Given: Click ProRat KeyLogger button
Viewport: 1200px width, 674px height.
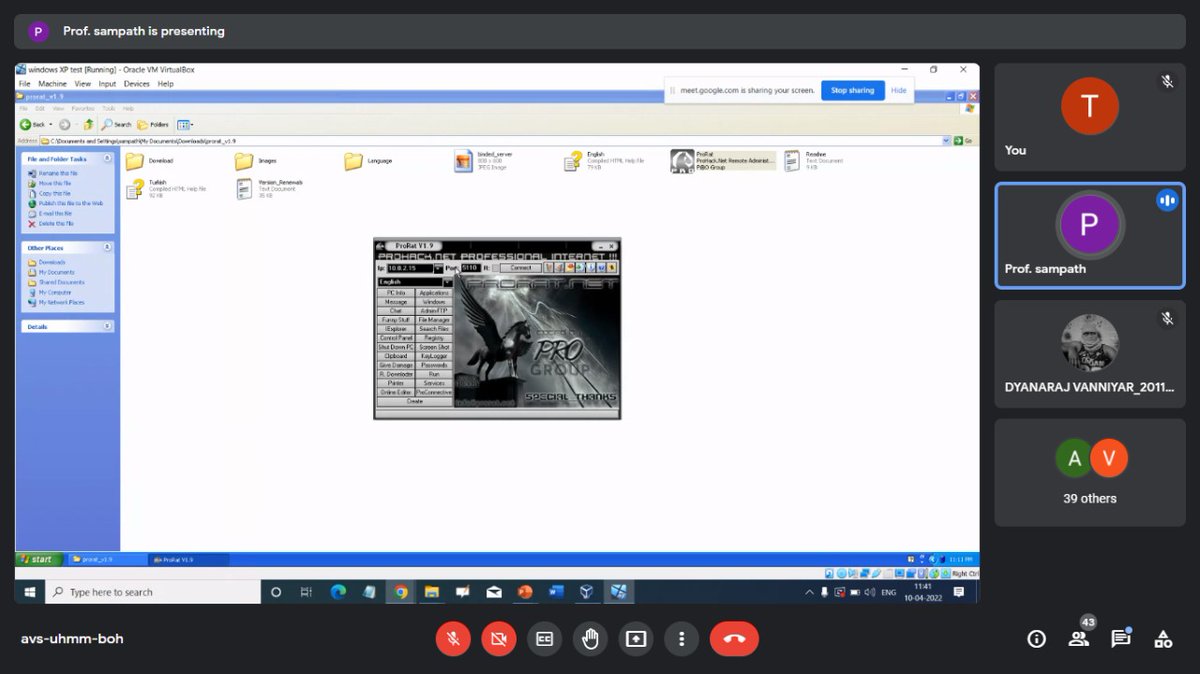Looking at the screenshot, I should click(x=434, y=356).
